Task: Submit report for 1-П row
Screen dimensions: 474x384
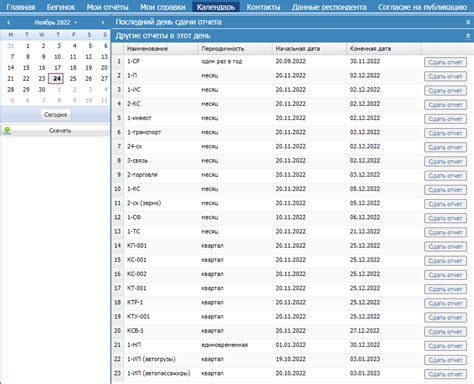Action: [445, 76]
